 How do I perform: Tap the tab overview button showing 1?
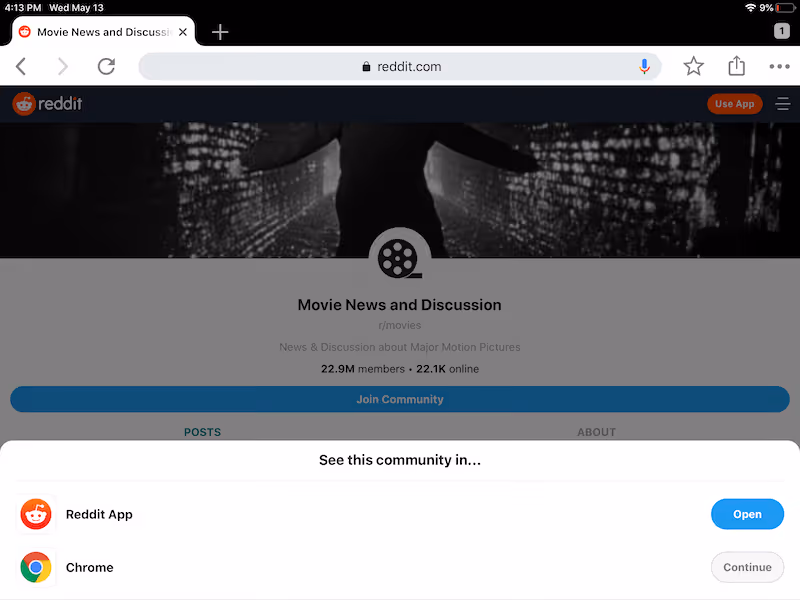[781, 31]
